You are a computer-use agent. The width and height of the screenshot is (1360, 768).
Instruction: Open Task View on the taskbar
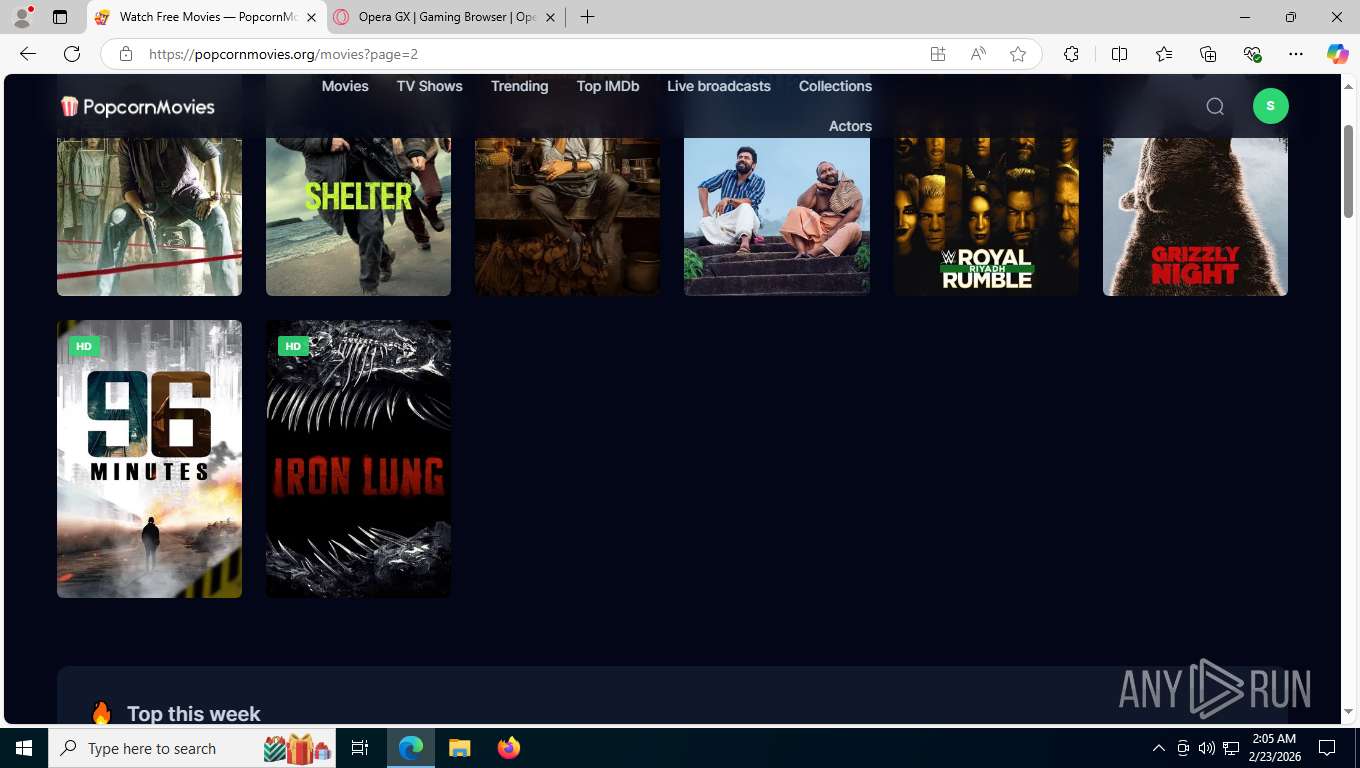tap(360, 748)
